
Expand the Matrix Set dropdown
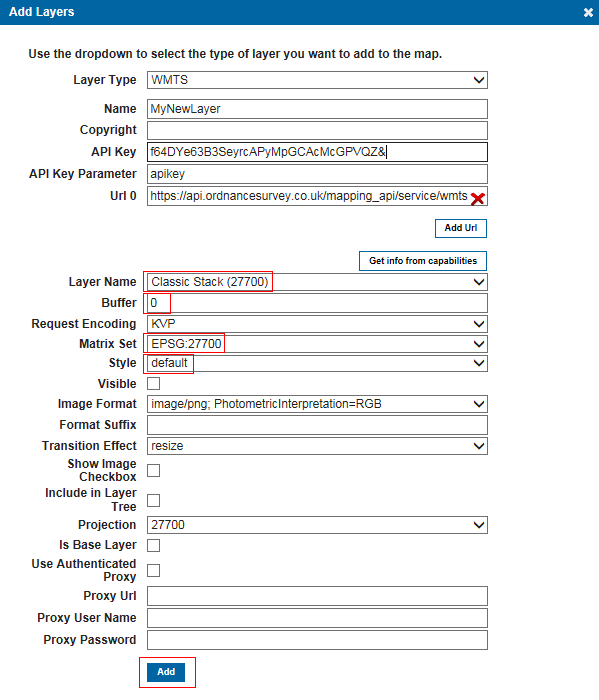pos(317,344)
